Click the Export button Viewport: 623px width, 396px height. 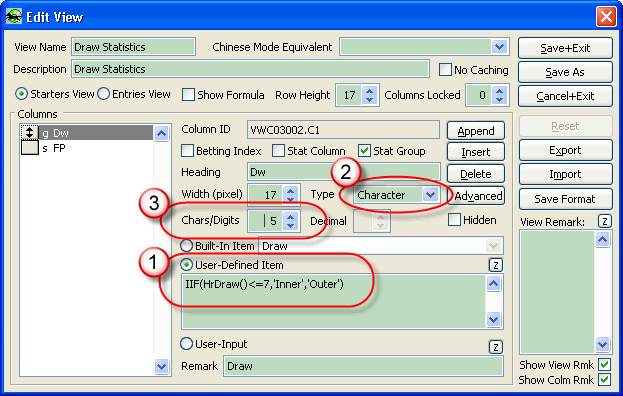[x=565, y=150]
